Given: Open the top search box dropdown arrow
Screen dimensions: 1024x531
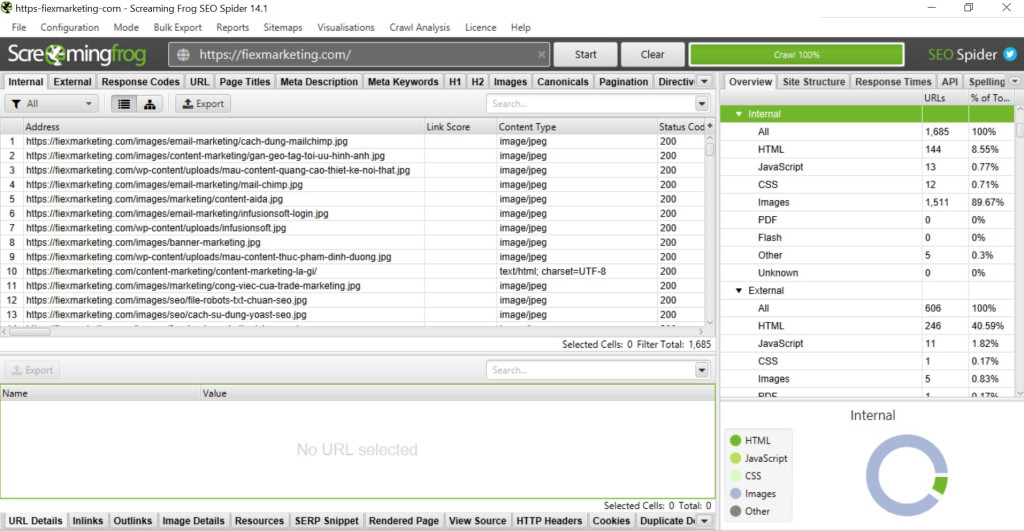Looking at the screenshot, I should point(701,103).
